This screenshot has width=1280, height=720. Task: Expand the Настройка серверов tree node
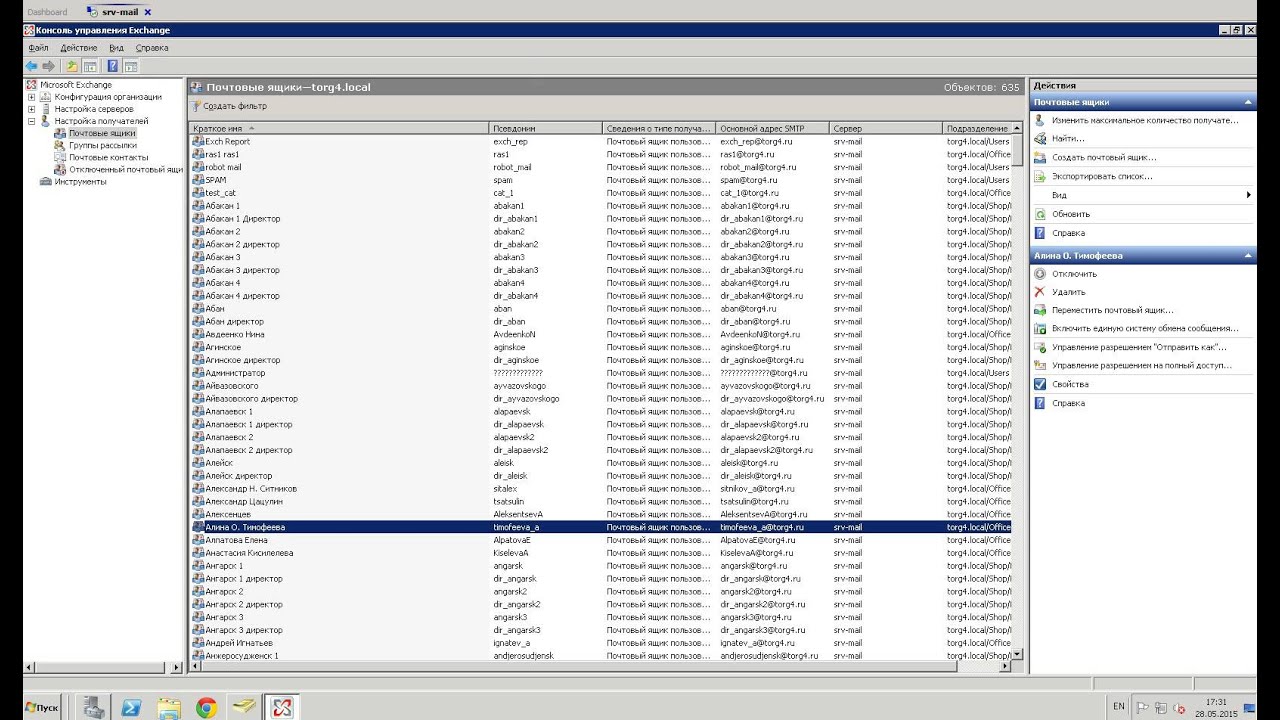tap(31, 109)
